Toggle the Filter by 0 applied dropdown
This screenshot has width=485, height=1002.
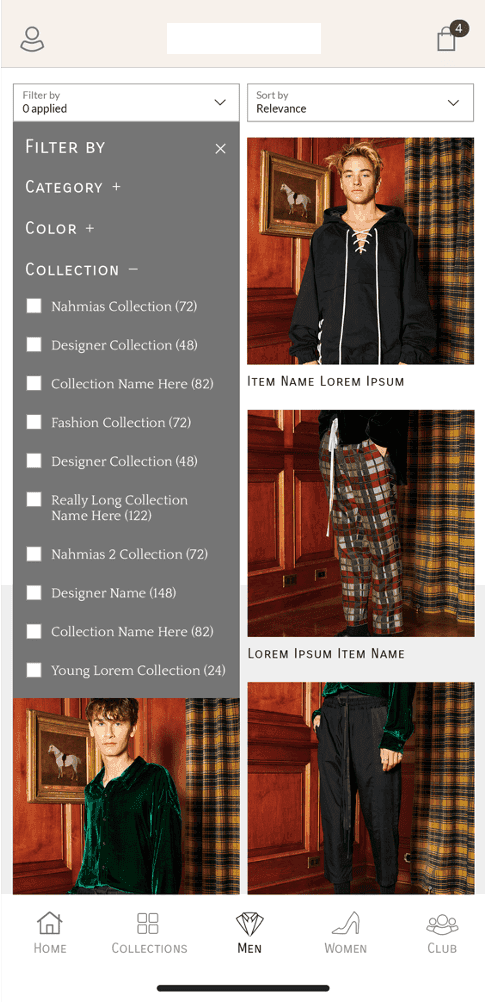pos(126,102)
